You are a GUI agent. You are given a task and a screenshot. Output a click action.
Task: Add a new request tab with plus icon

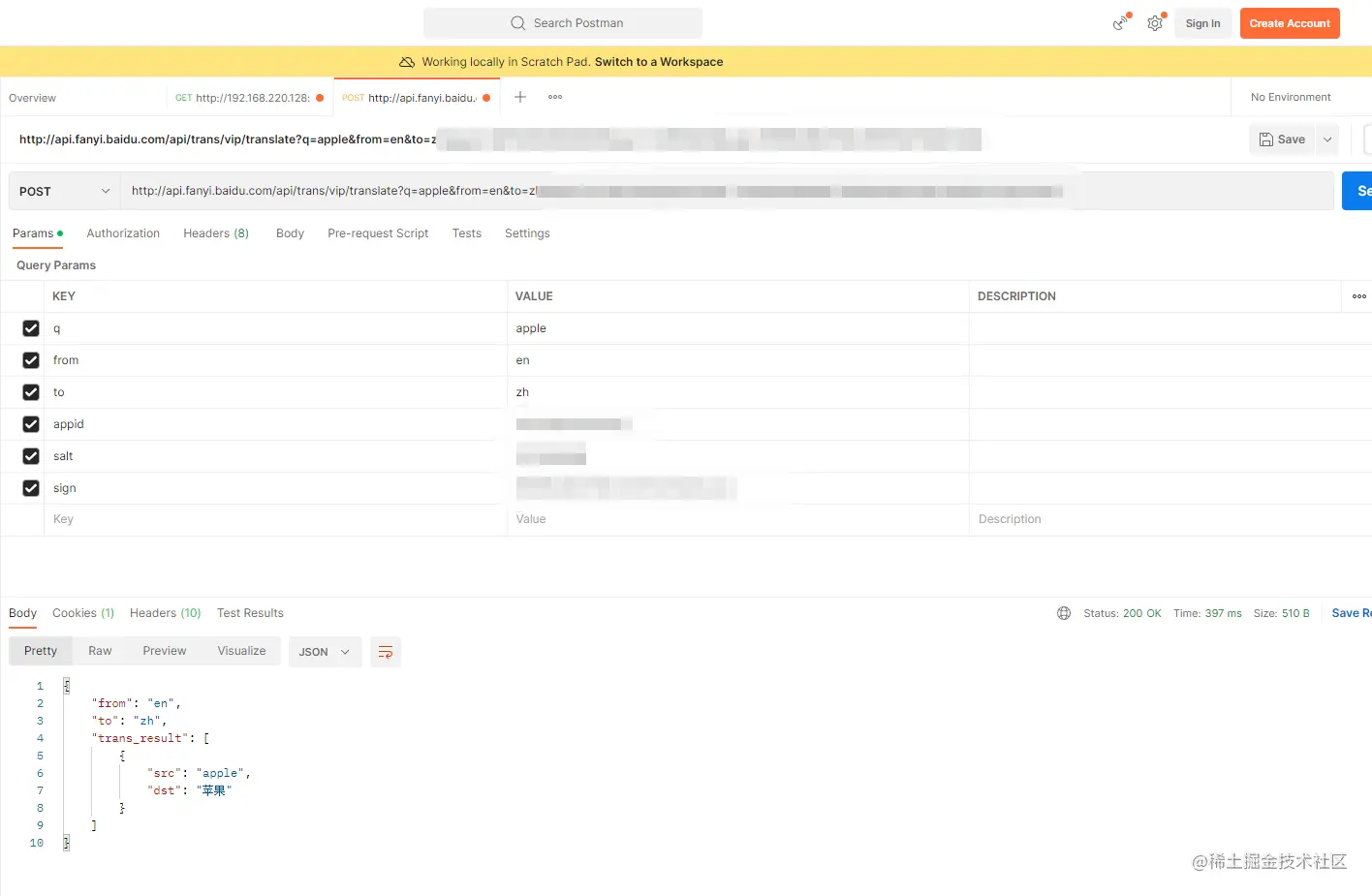pyautogui.click(x=520, y=97)
